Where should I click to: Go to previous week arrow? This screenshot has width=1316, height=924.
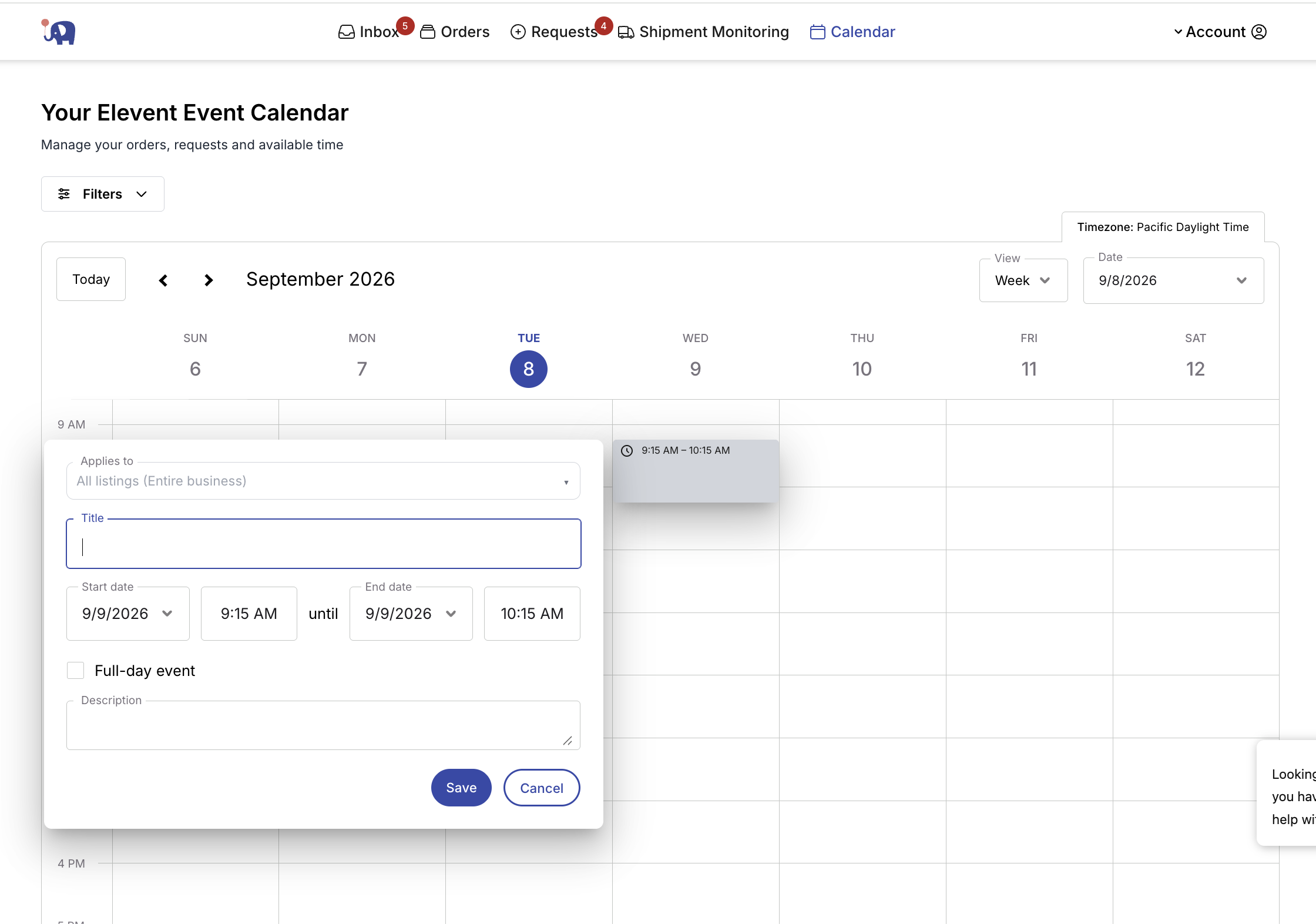163,280
